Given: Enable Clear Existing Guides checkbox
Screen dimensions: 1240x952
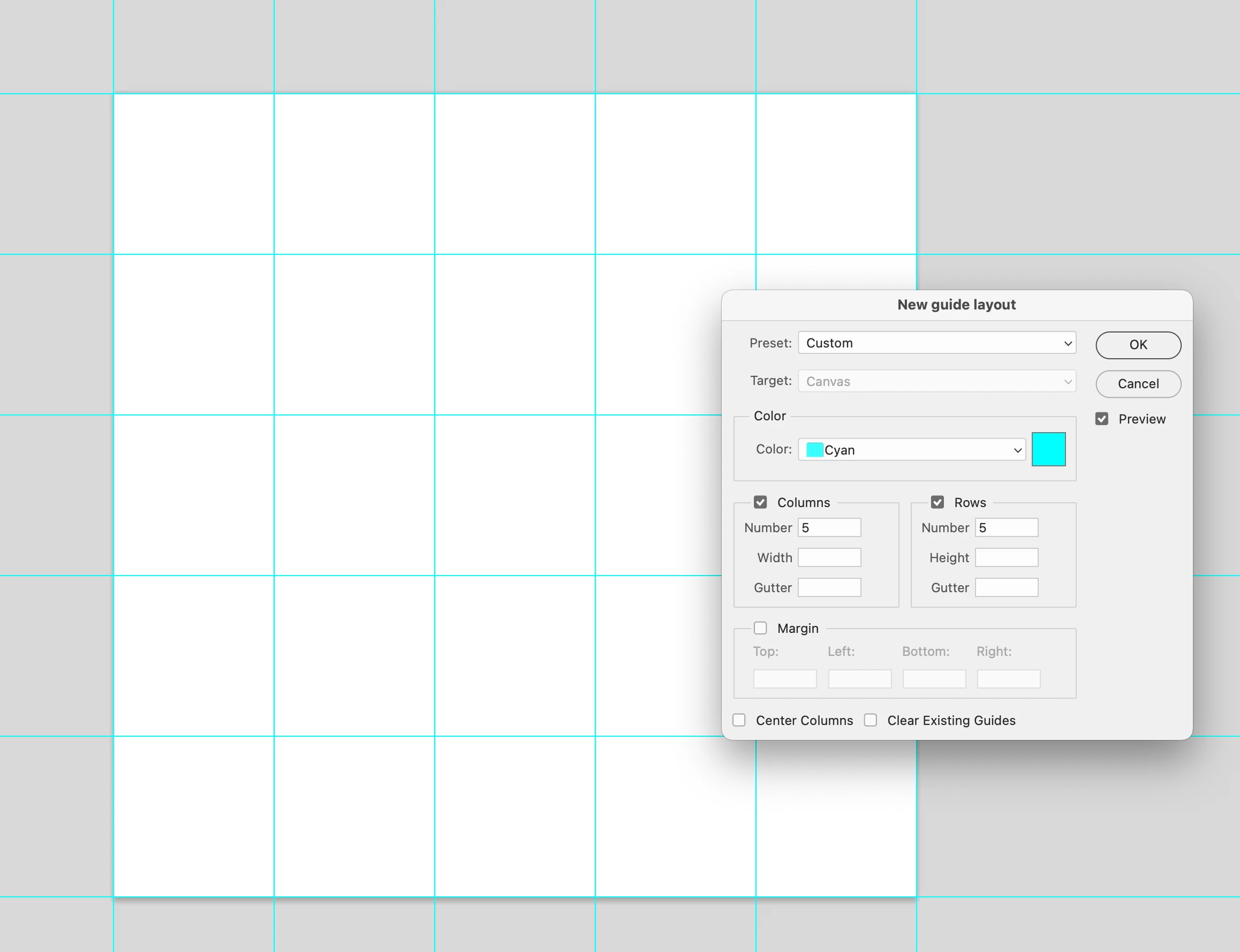Looking at the screenshot, I should [x=871, y=720].
